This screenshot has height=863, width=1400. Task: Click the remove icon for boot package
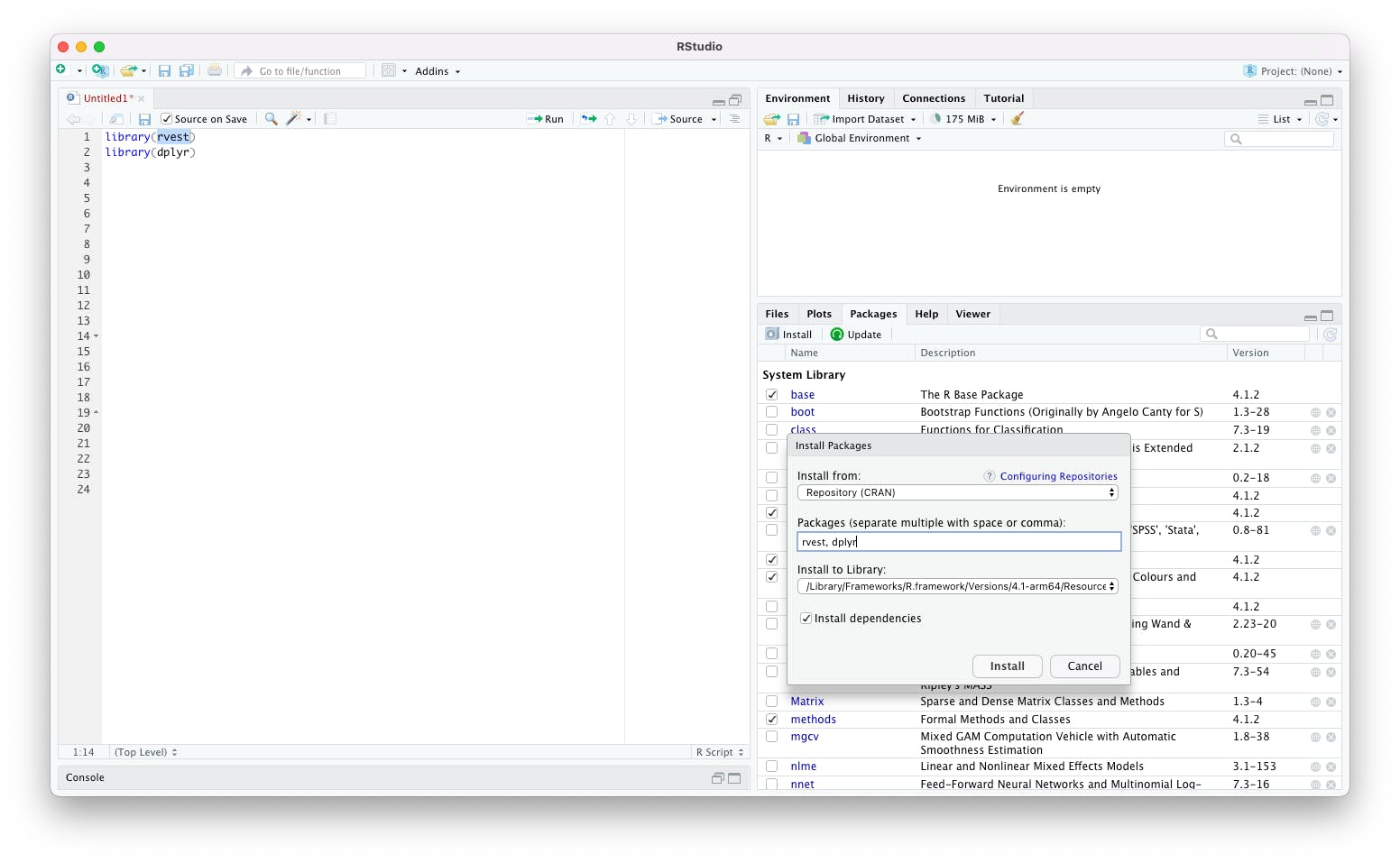[1331, 413]
